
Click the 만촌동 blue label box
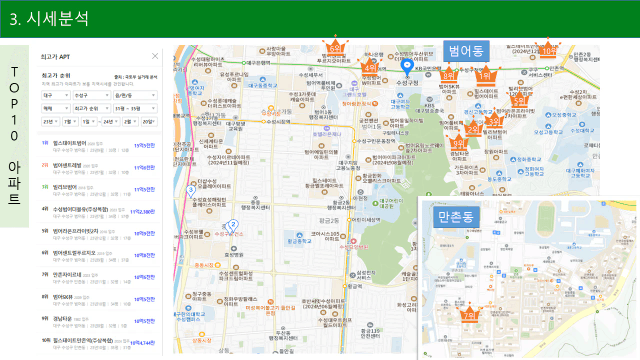pyautogui.click(x=456, y=217)
